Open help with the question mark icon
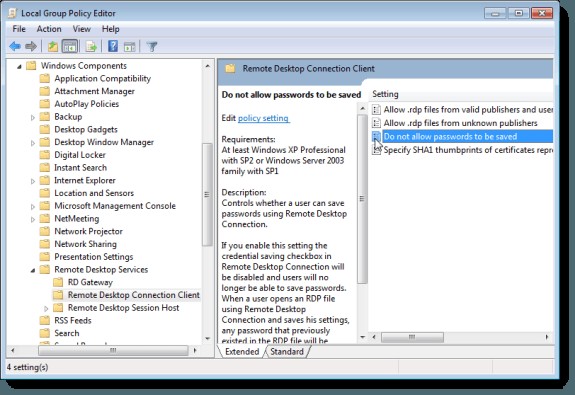The height and width of the screenshot is (395, 575). pos(113,46)
